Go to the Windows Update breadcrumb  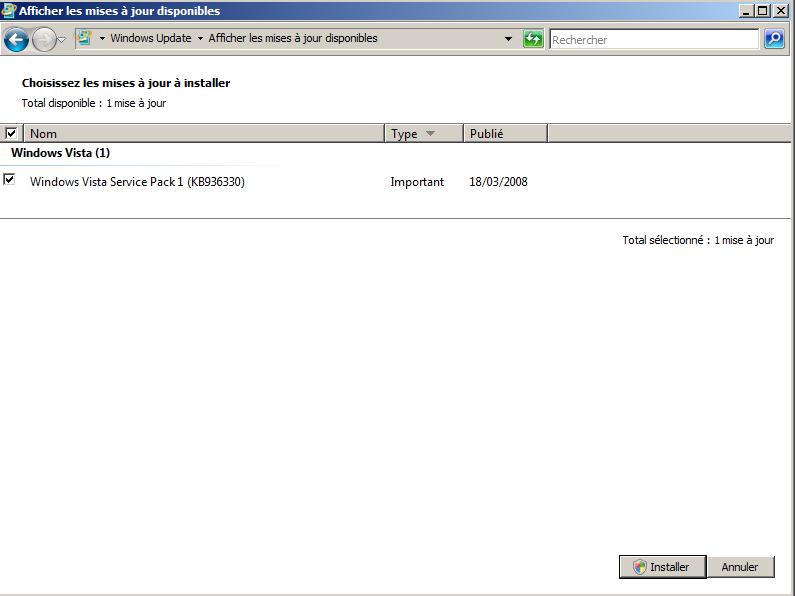click(x=151, y=39)
